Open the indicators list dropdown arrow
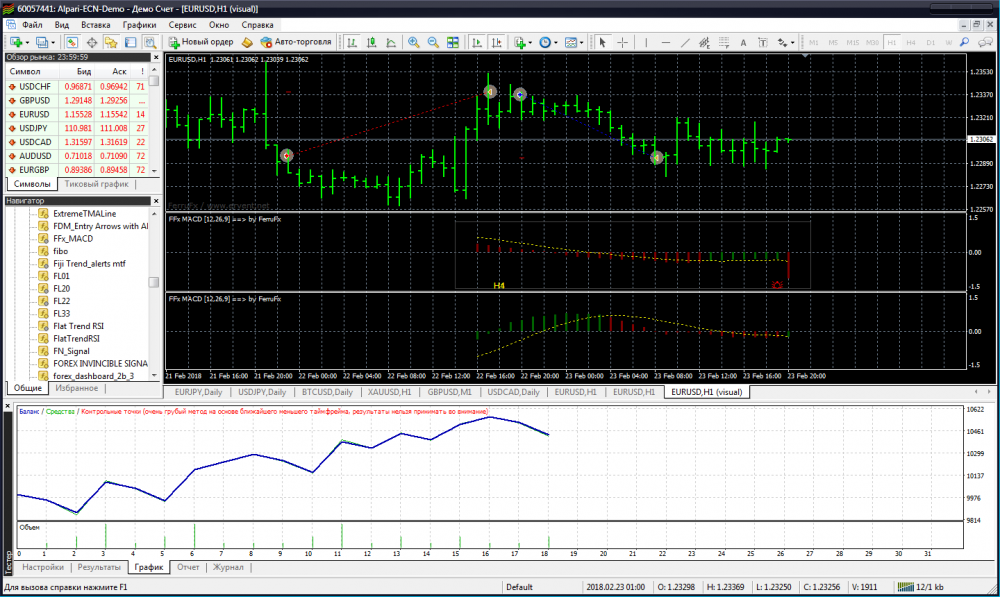 532,42
